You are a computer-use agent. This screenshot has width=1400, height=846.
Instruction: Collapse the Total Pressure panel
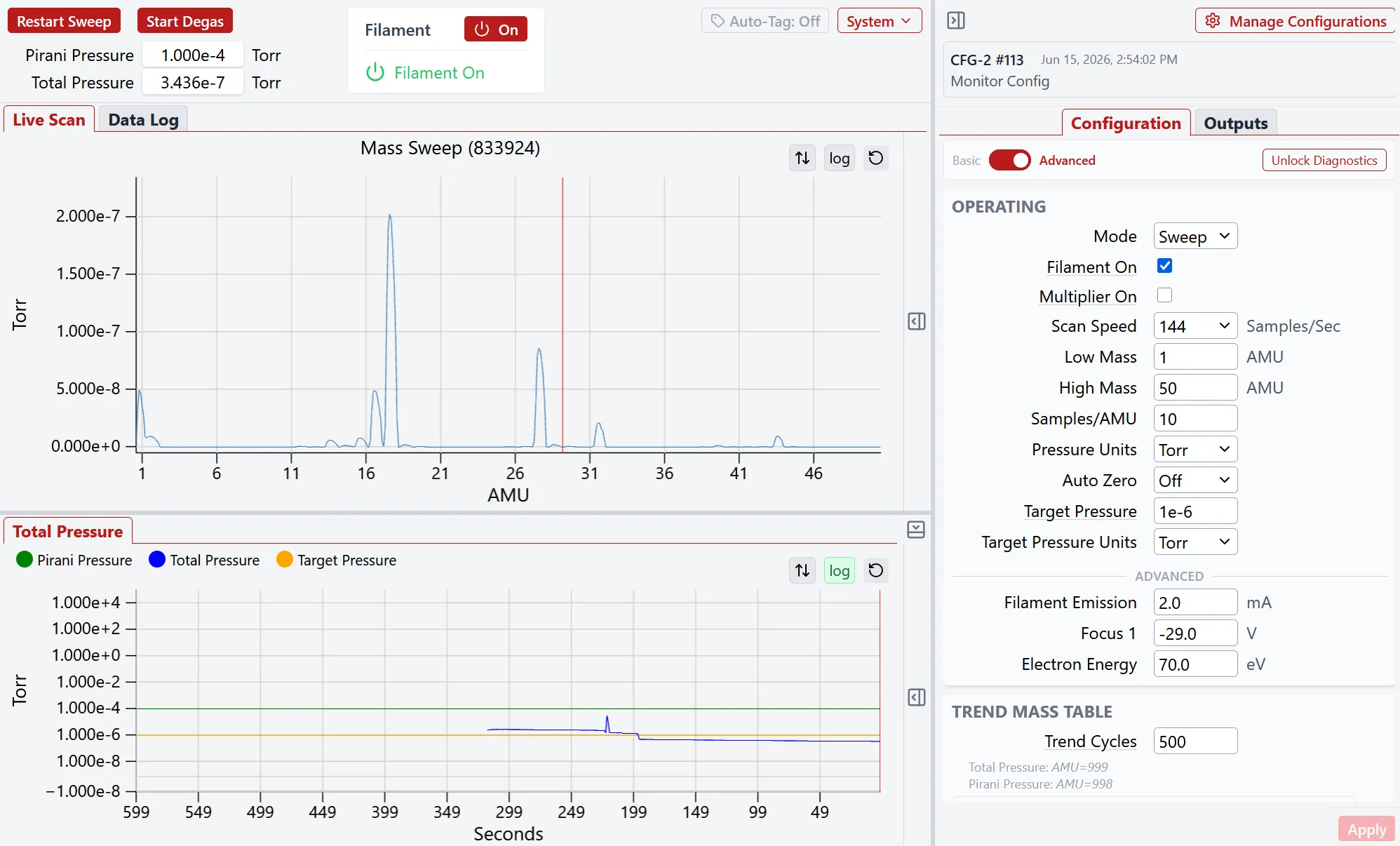916,530
